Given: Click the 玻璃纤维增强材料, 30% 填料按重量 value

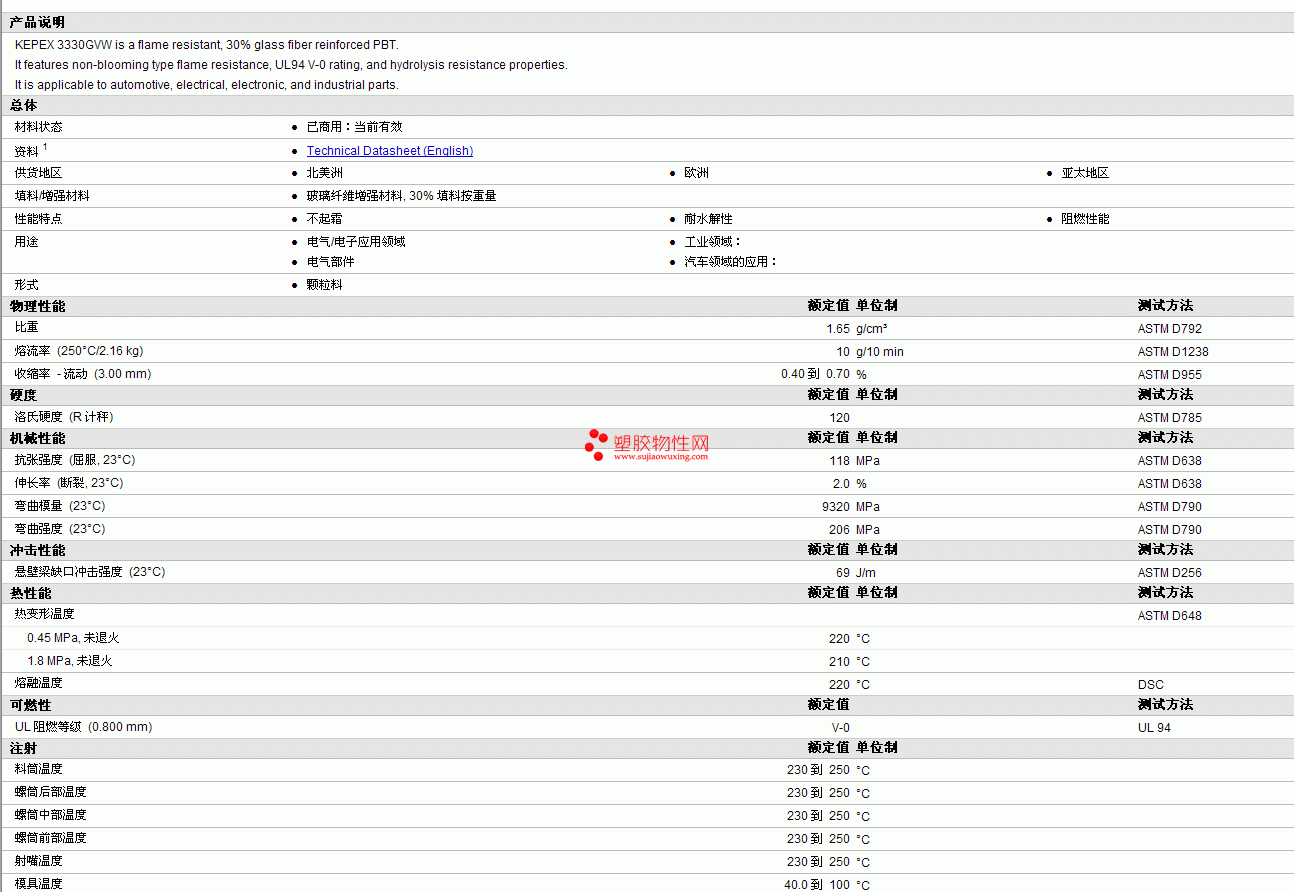Looking at the screenshot, I should (x=402, y=196).
